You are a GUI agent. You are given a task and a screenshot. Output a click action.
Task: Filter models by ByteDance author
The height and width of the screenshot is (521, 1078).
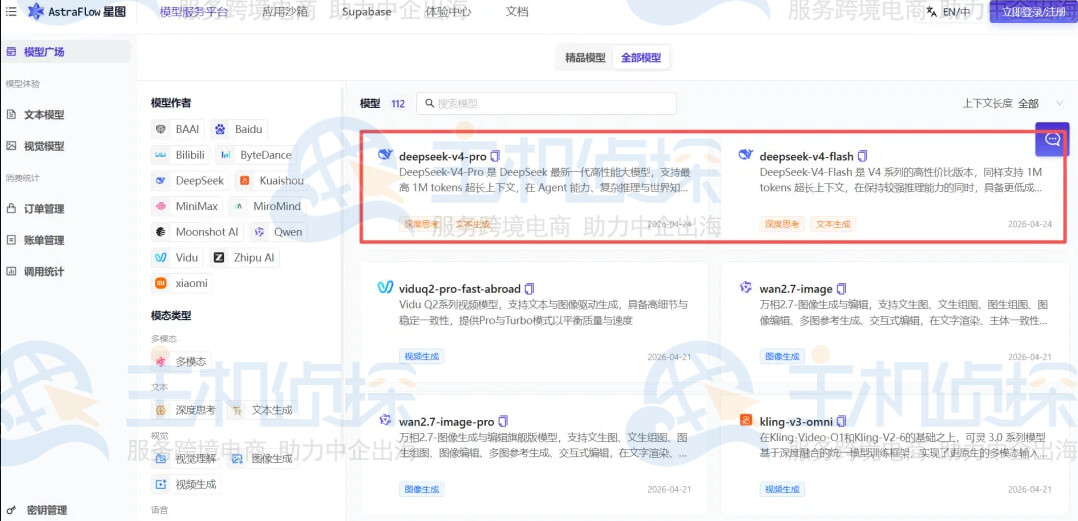256,155
